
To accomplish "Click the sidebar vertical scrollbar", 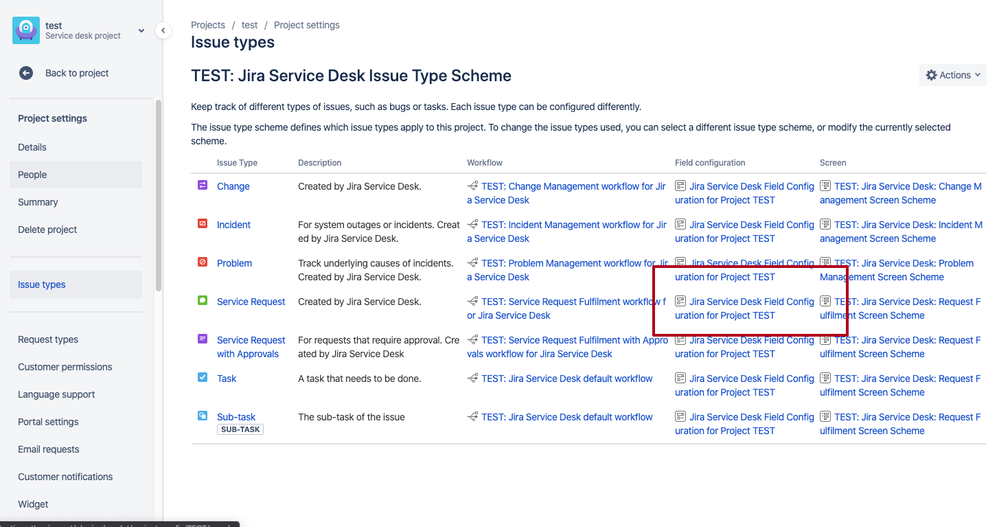I will (x=158, y=196).
